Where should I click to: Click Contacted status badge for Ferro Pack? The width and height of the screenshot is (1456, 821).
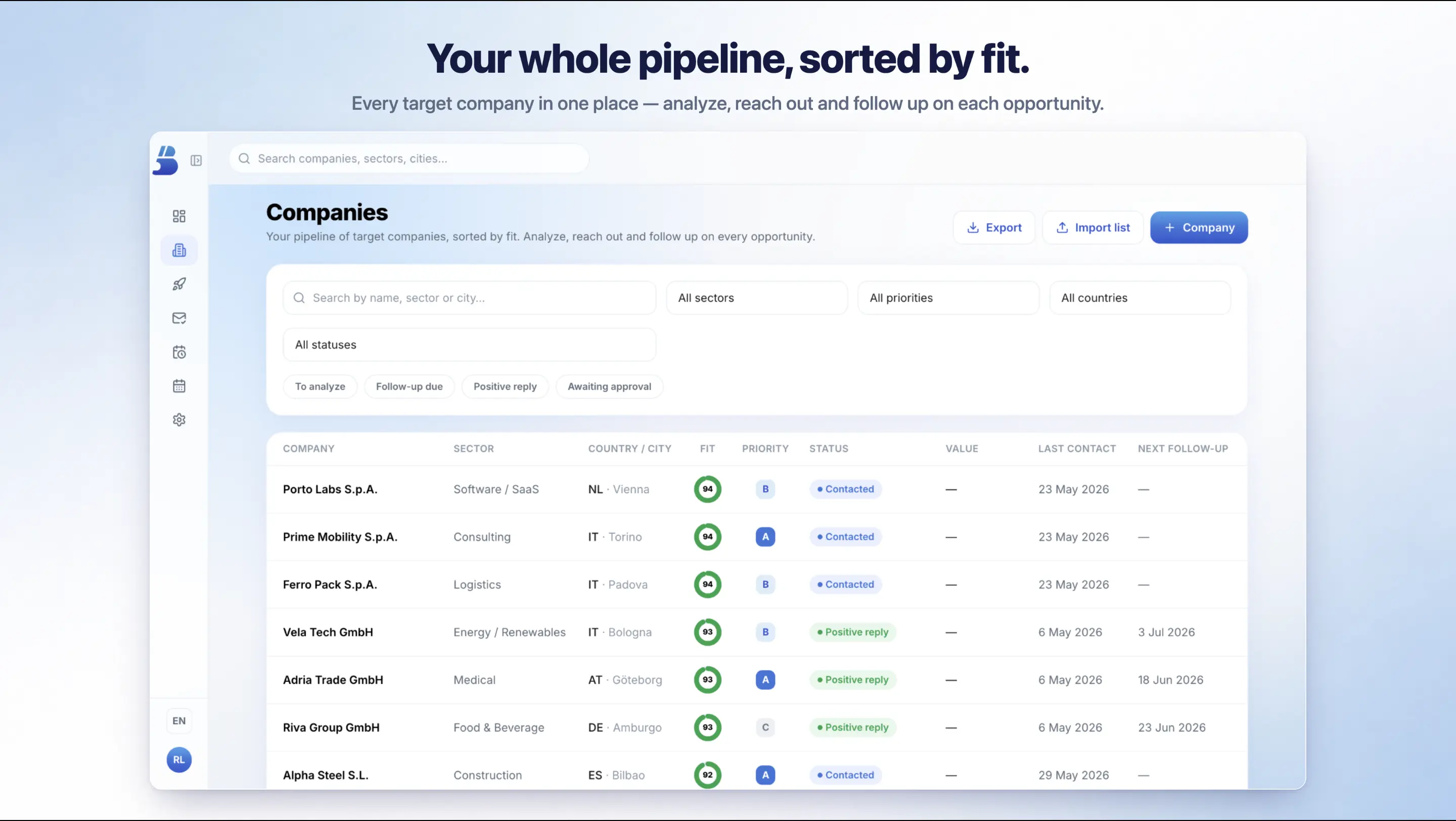click(x=845, y=584)
